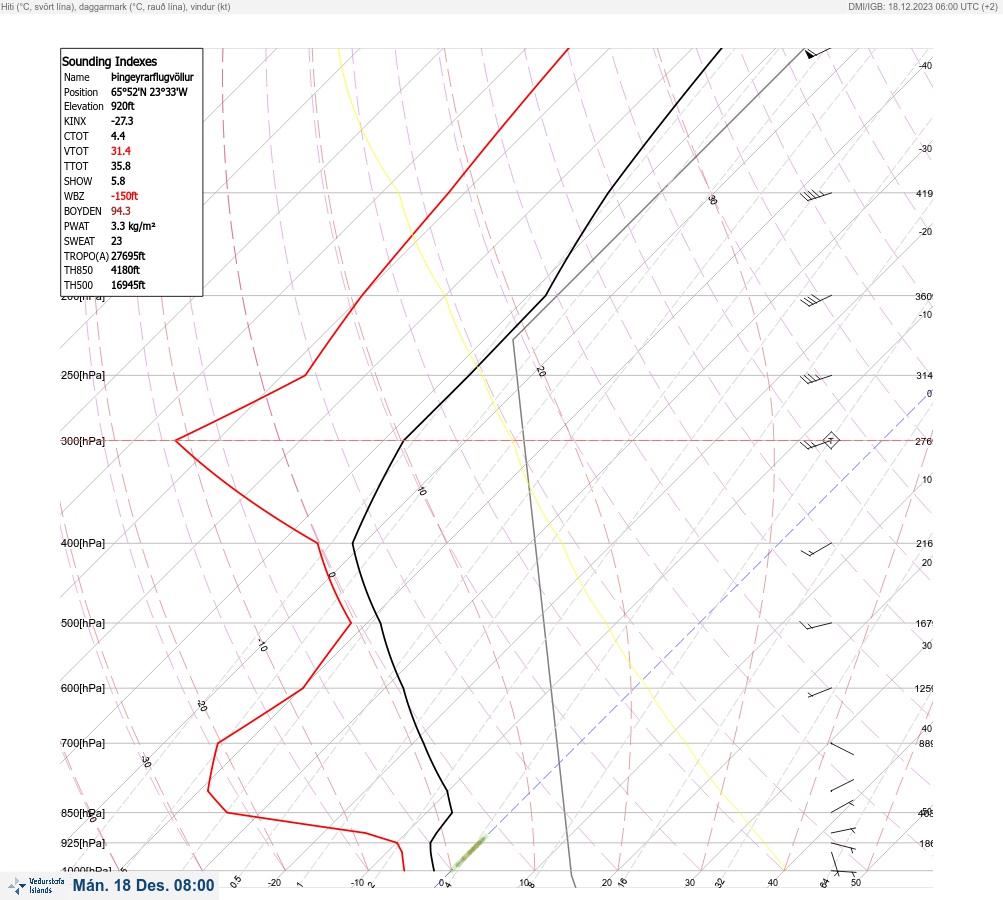The height and width of the screenshot is (900, 1003).
Task: Click the wind barb at the 500 hPa level
Action: (816, 626)
